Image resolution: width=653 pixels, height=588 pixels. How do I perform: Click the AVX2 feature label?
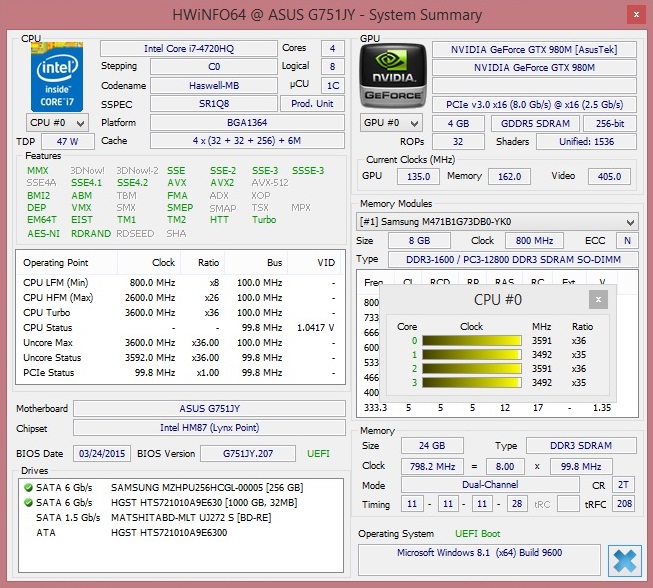(222, 183)
